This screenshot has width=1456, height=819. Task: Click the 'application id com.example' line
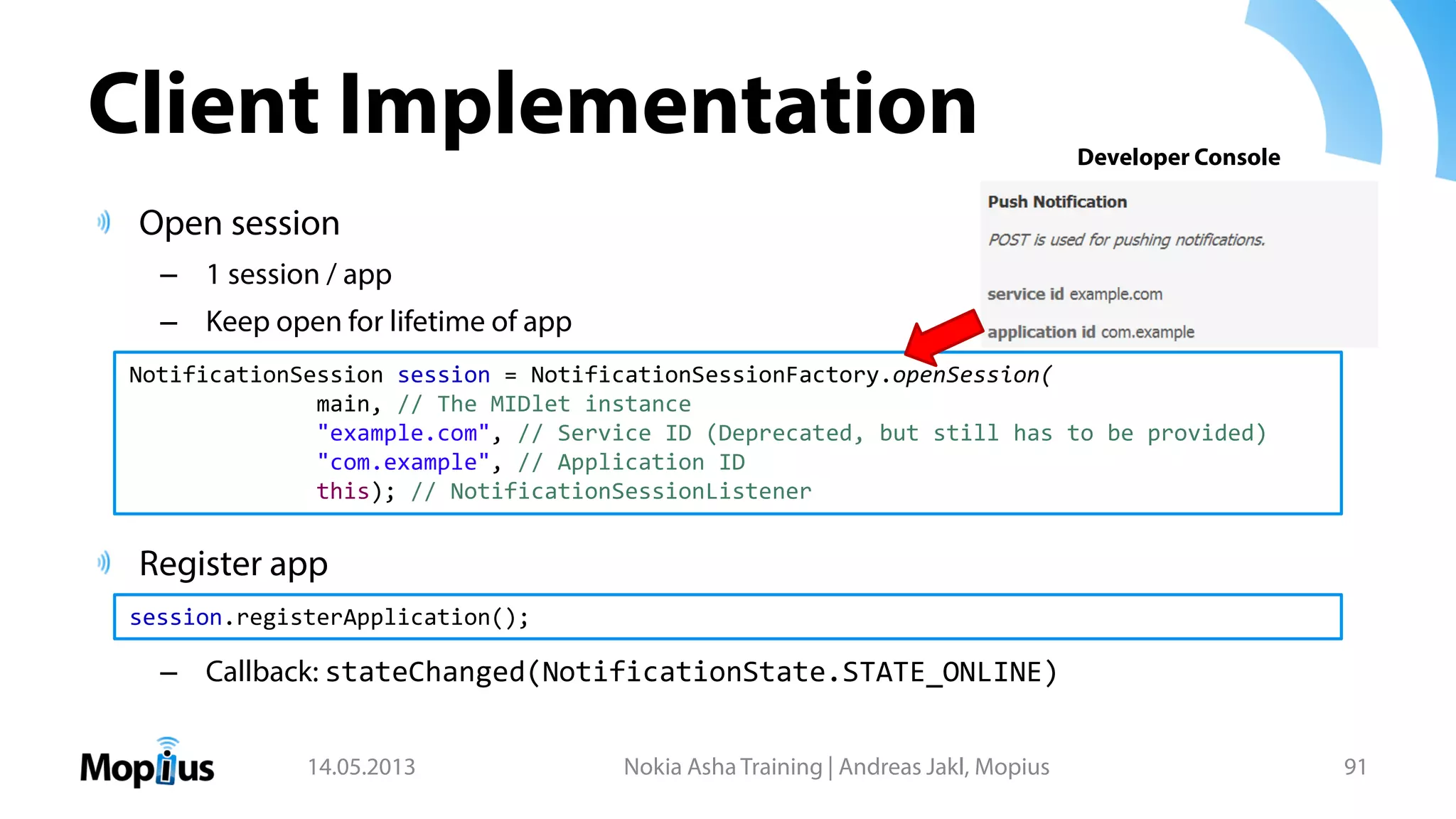1091,332
